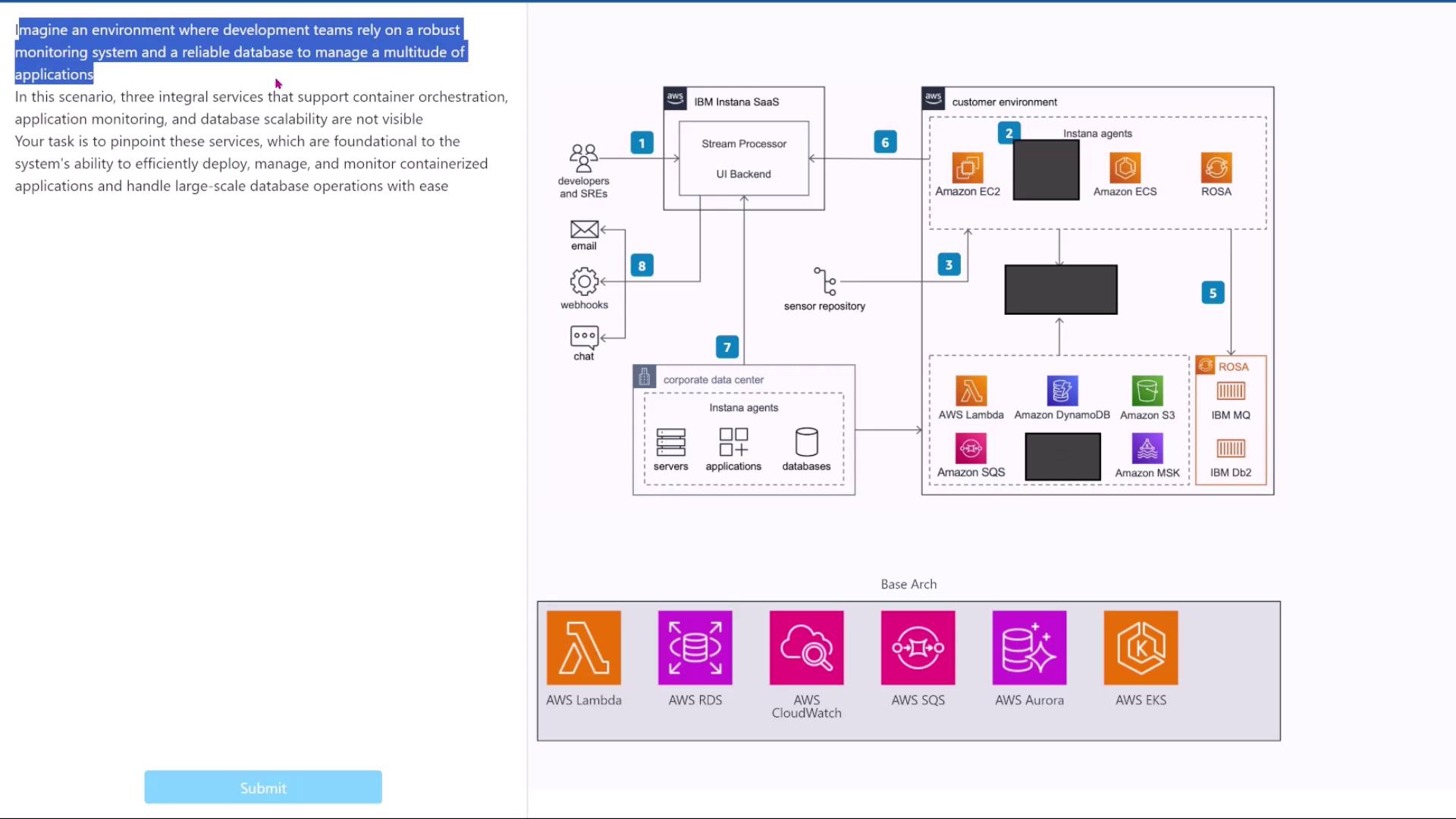Image resolution: width=1456 pixels, height=819 pixels.
Task: Click the webhooks gear icon
Action: click(x=584, y=281)
